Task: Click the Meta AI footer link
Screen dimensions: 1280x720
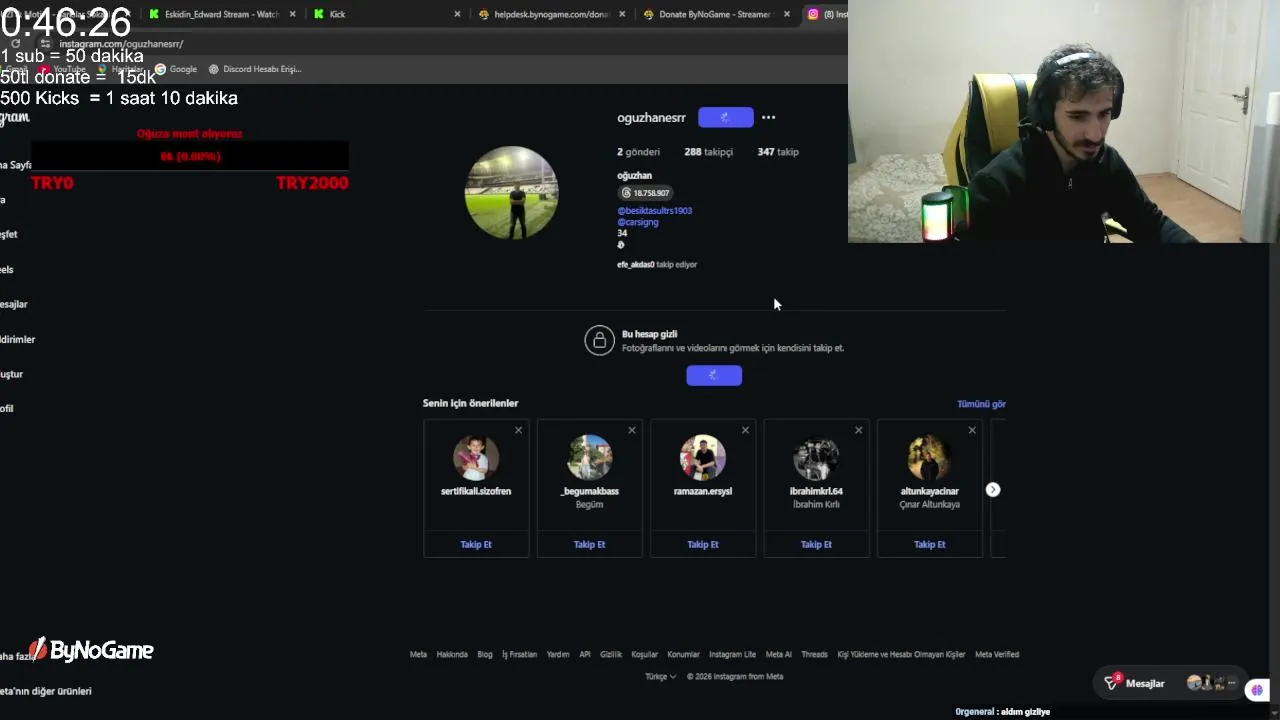Action: [x=778, y=654]
